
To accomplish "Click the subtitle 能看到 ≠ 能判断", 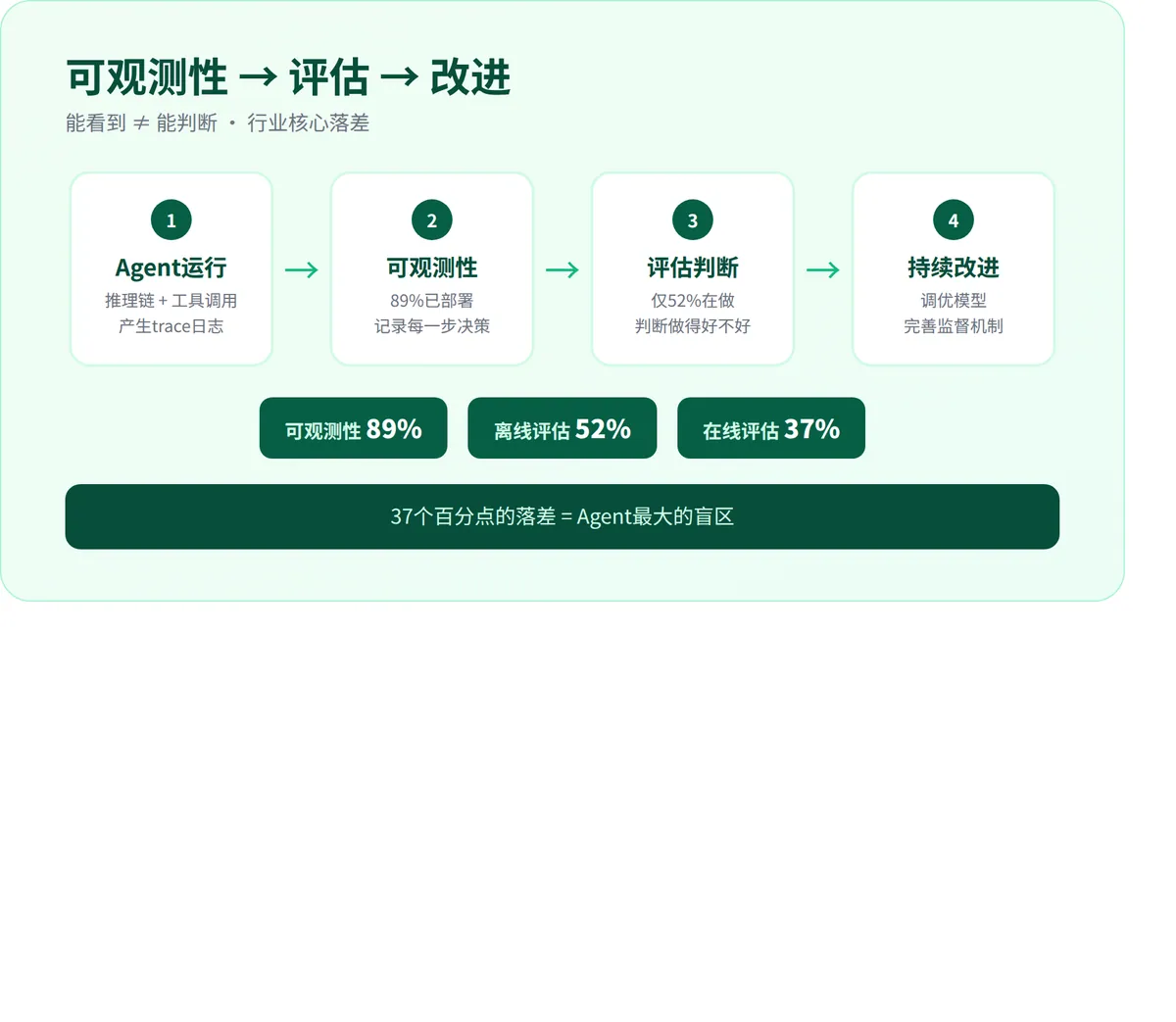I will pos(142,123).
